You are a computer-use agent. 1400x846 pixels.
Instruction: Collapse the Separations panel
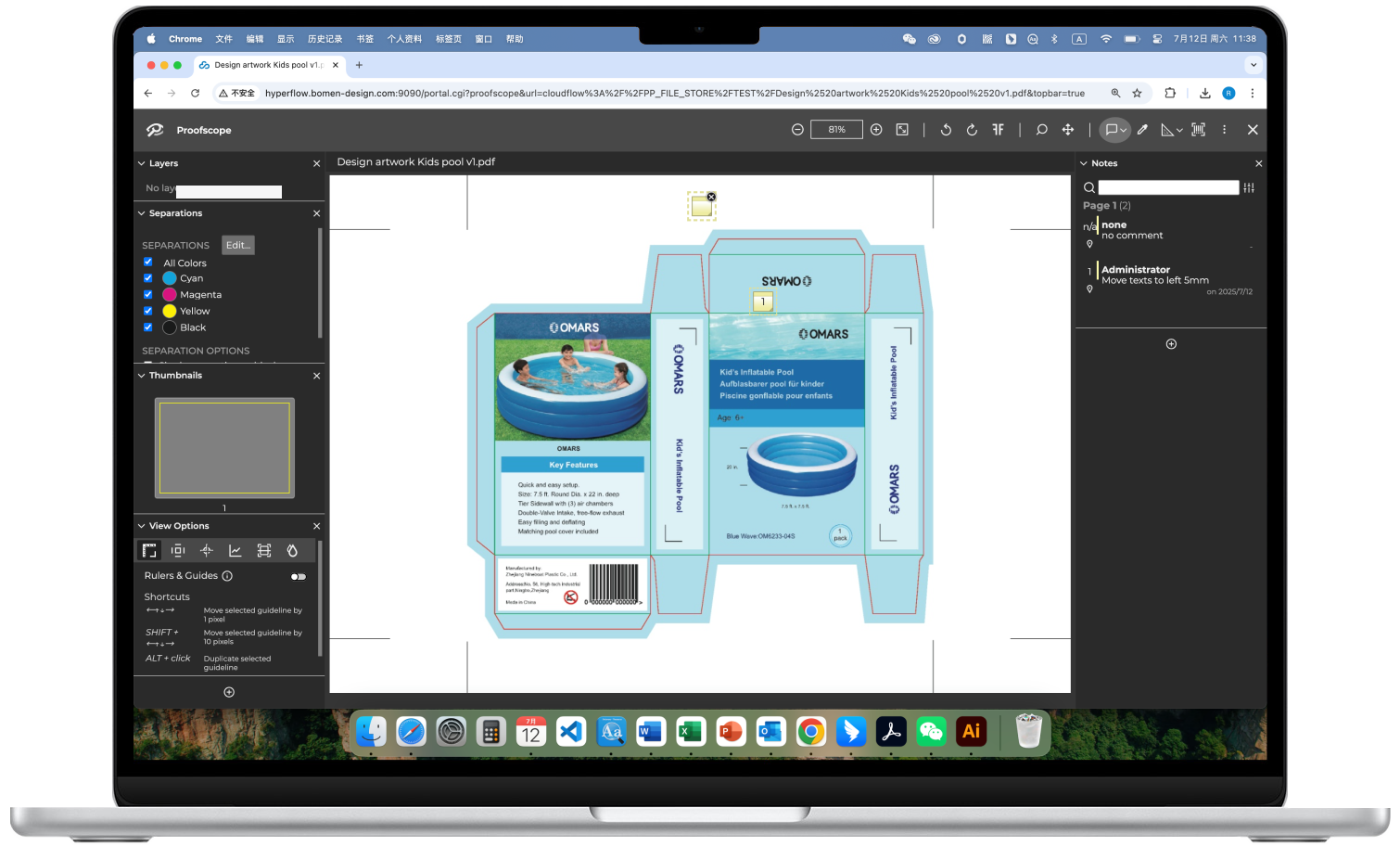[142, 213]
